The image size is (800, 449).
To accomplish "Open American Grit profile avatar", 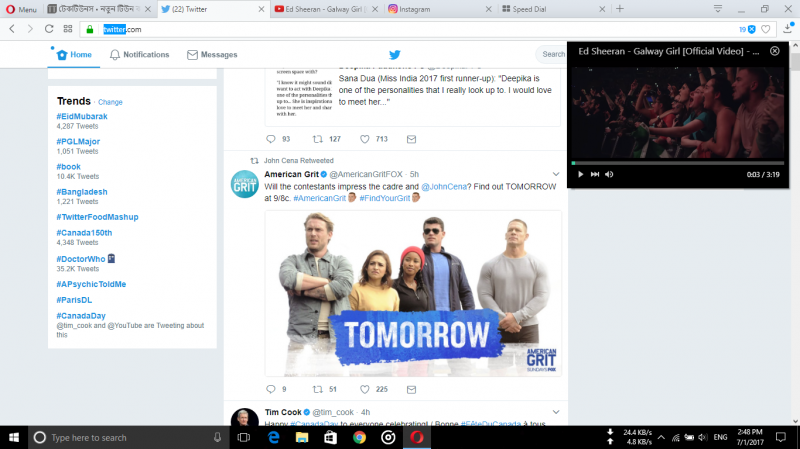I will [x=245, y=184].
